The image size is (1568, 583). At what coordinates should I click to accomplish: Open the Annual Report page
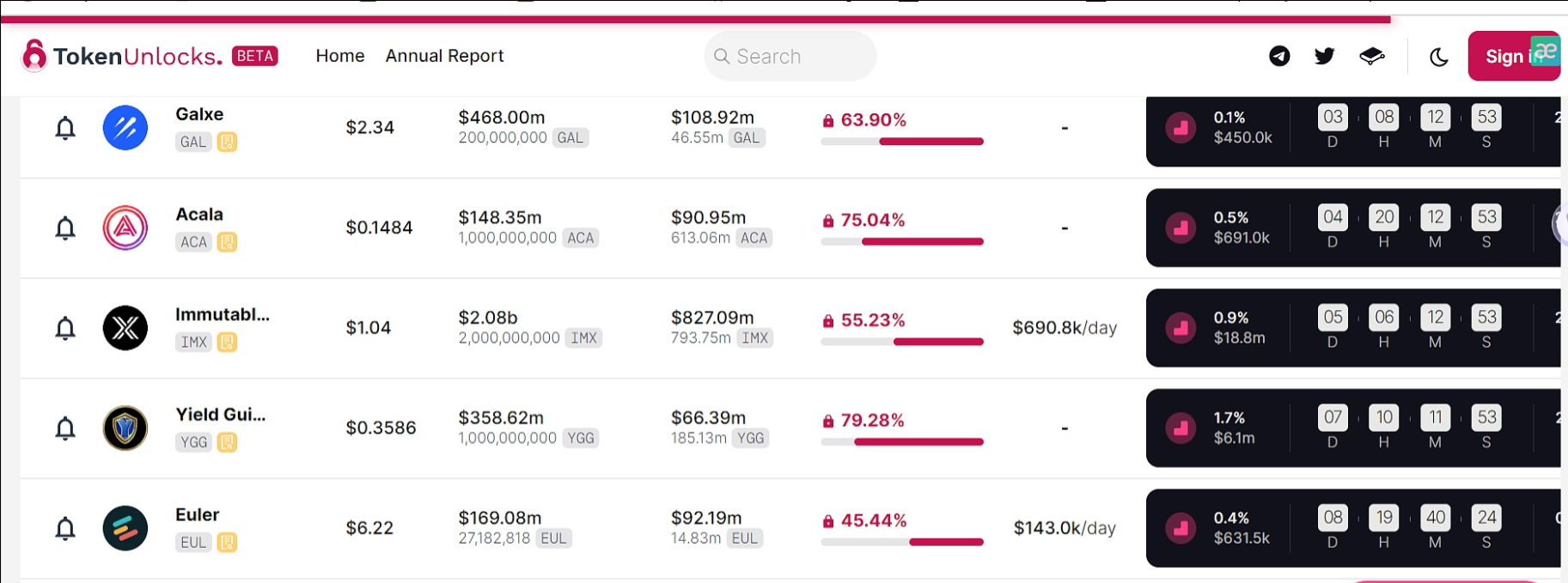[x=444, y=56]
